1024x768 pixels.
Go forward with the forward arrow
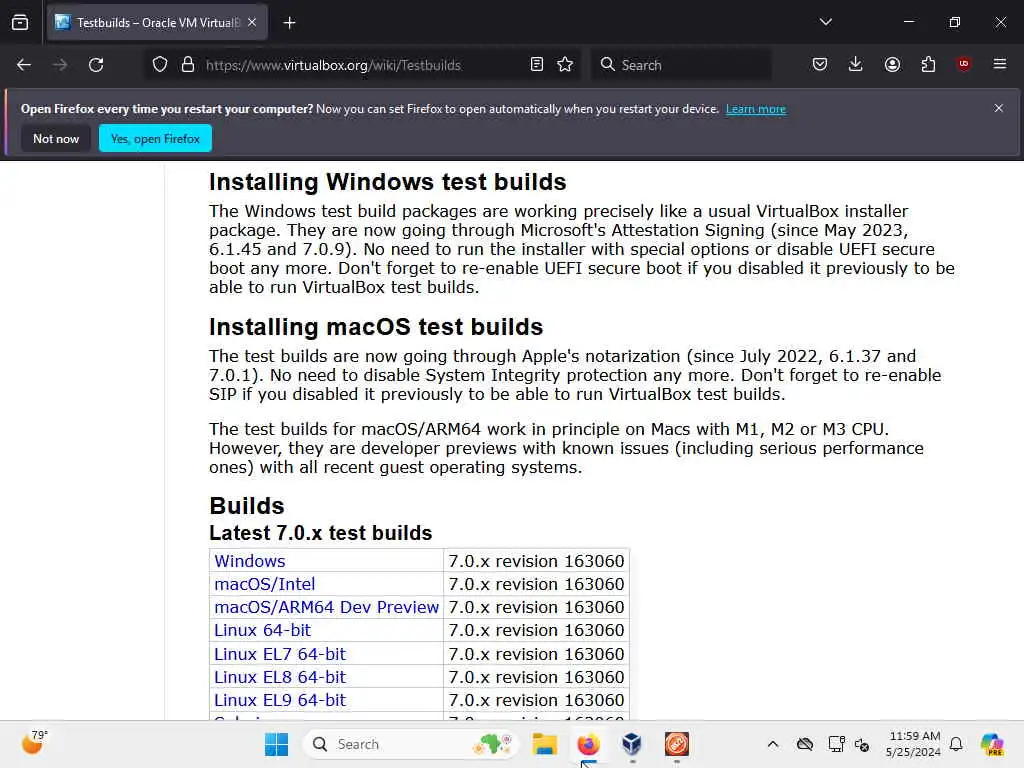pyautogui.click(x=60, y=65)
